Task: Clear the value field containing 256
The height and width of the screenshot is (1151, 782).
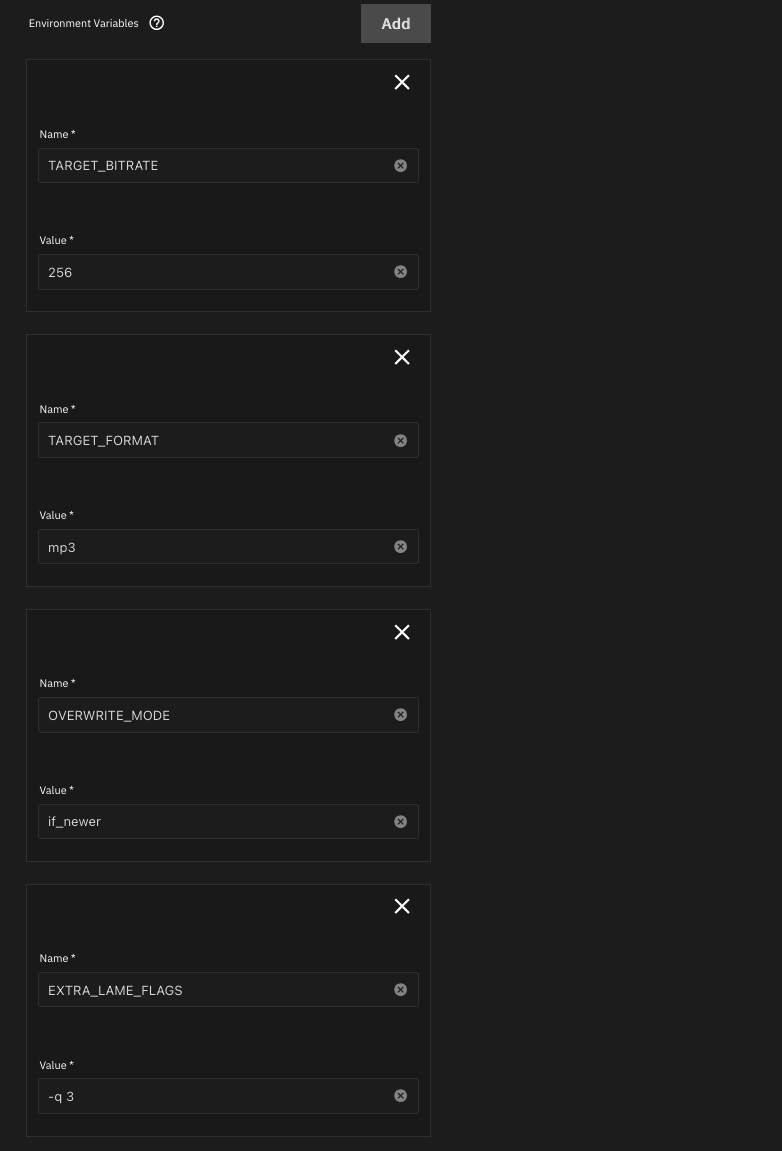Action: (x=400, y=271)
